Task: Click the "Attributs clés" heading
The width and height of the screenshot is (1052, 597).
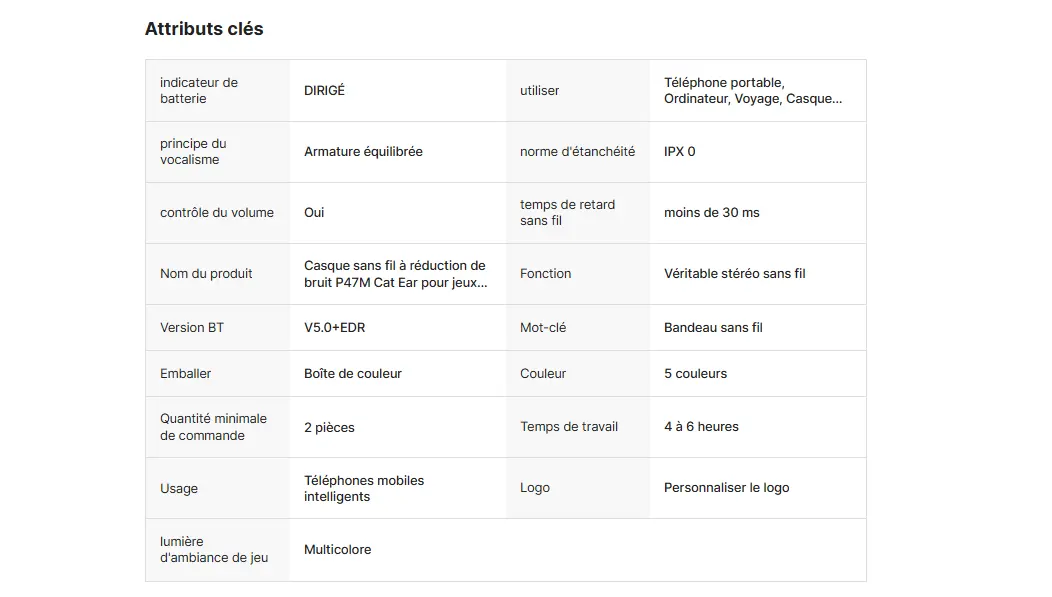Action: 204,29
